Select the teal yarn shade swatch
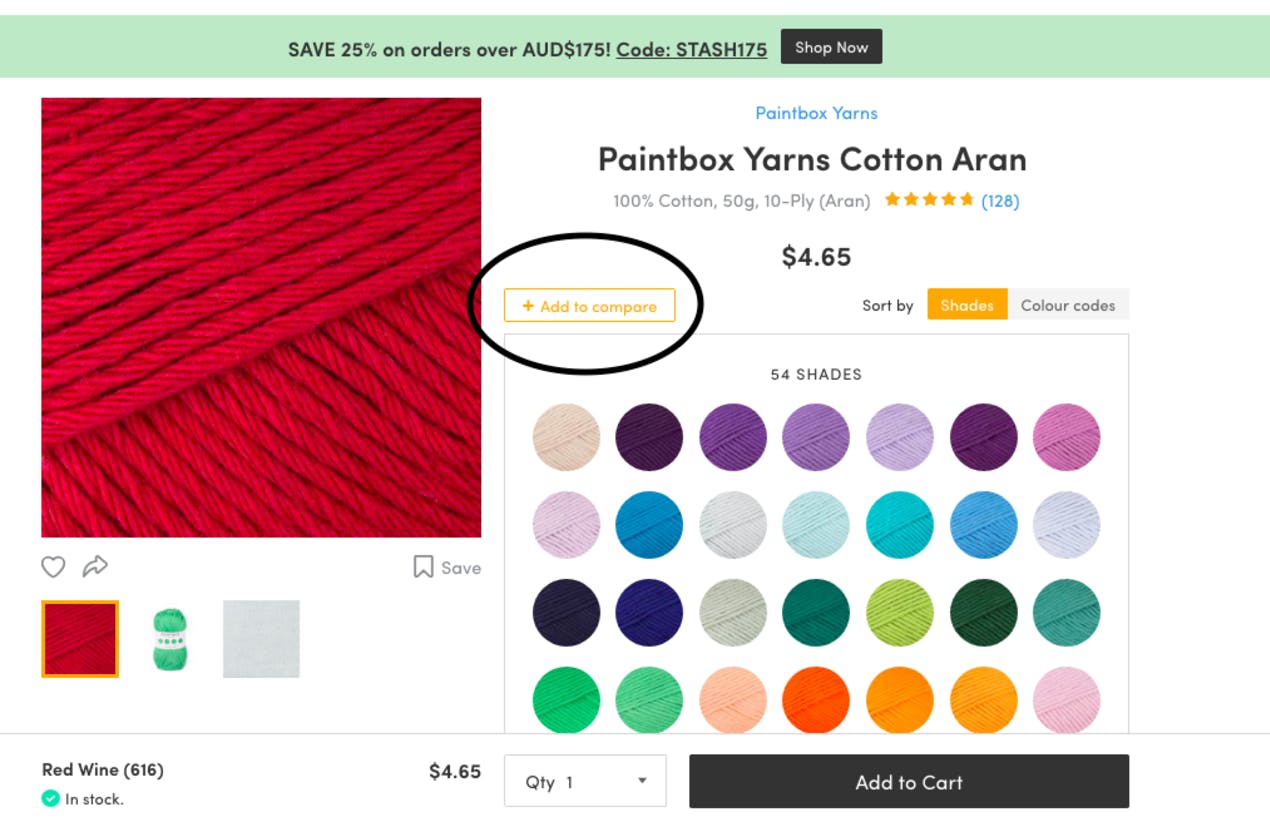 click(x=899, y=524)
